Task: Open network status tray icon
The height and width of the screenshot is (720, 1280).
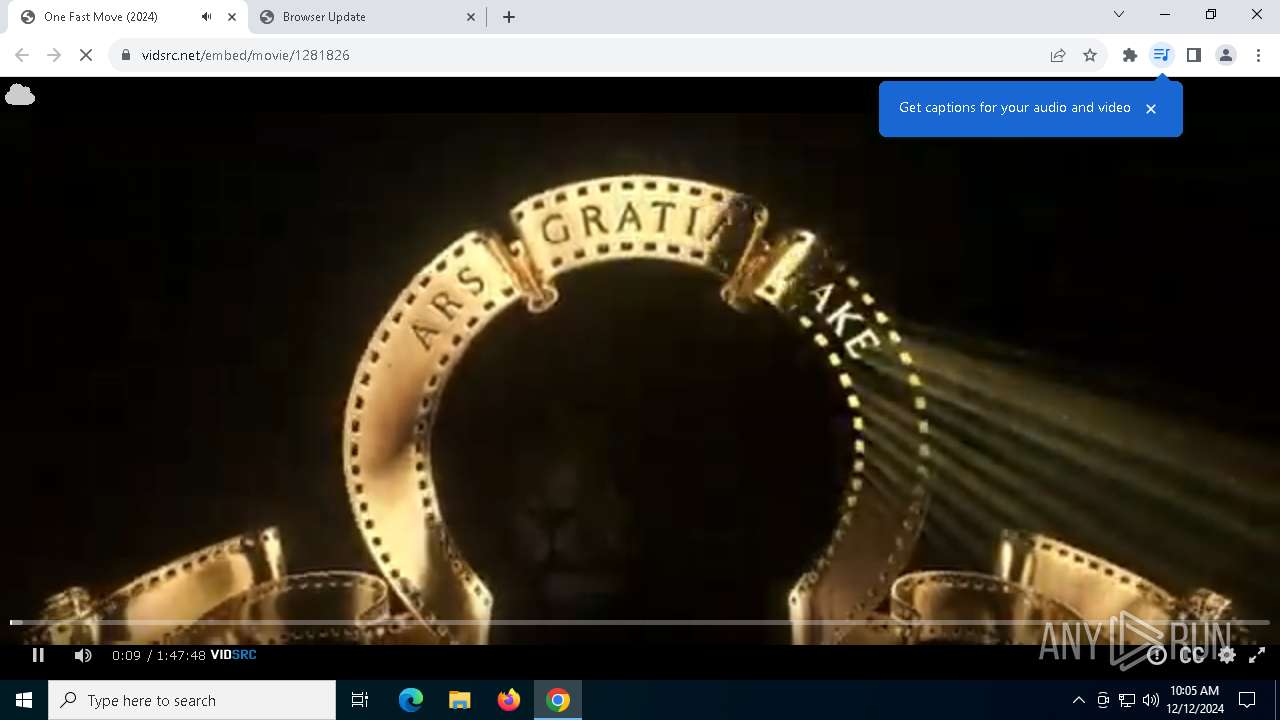Action: 1127,700
